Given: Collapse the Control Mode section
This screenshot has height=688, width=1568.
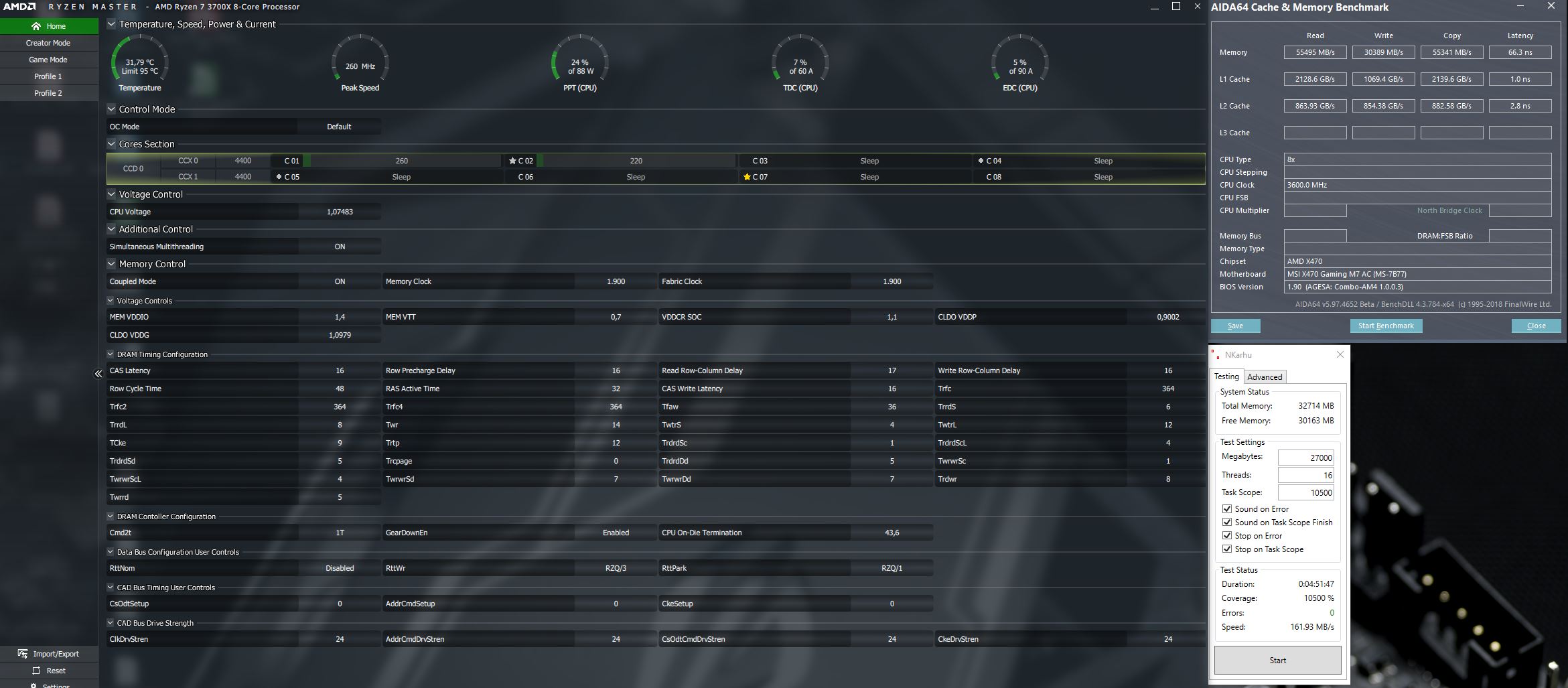Looking at the screenshot, I should pyautogui.click(x=111, y=109).
